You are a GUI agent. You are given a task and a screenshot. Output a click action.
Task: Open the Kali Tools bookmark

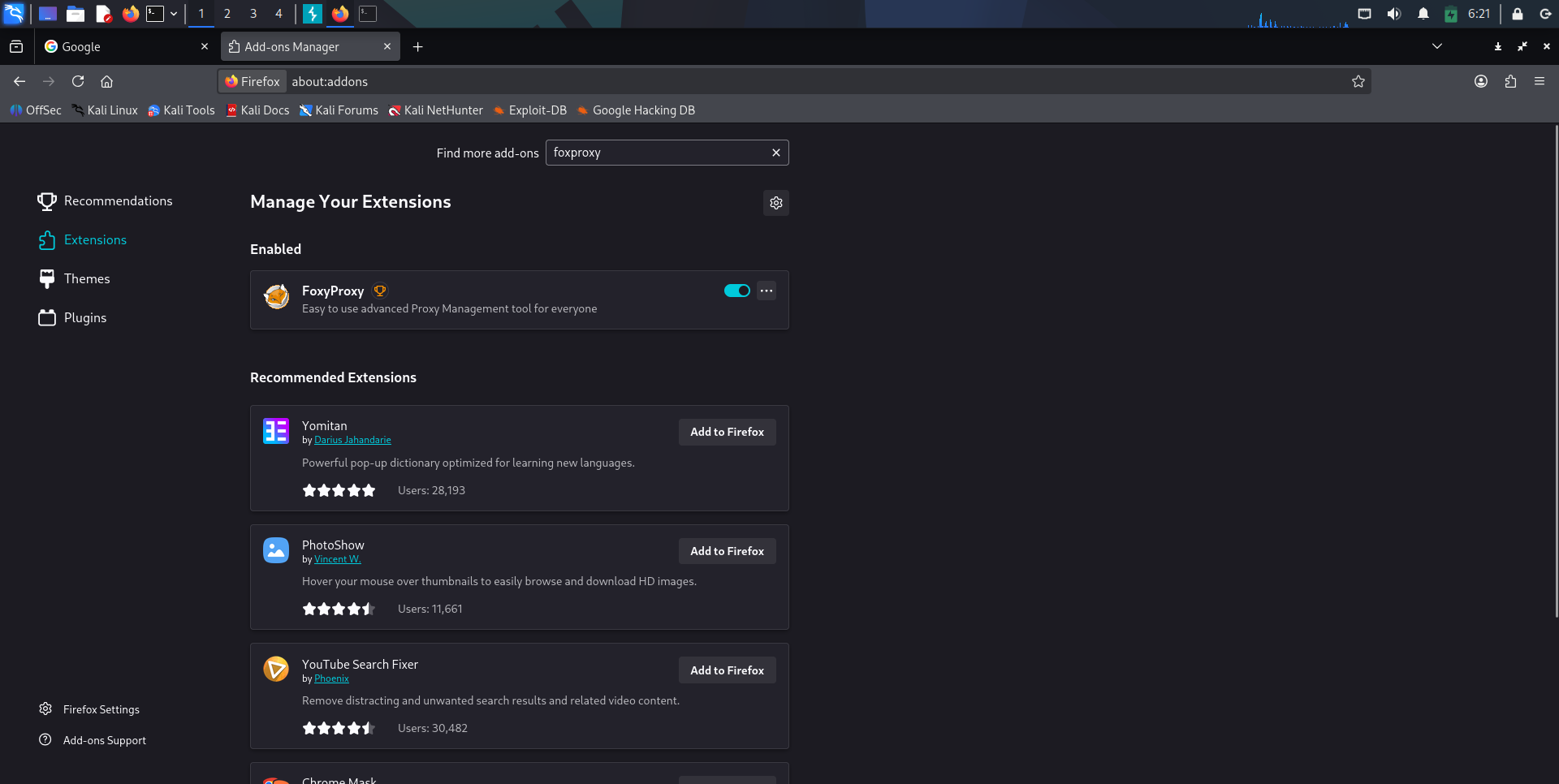point(181,110)
